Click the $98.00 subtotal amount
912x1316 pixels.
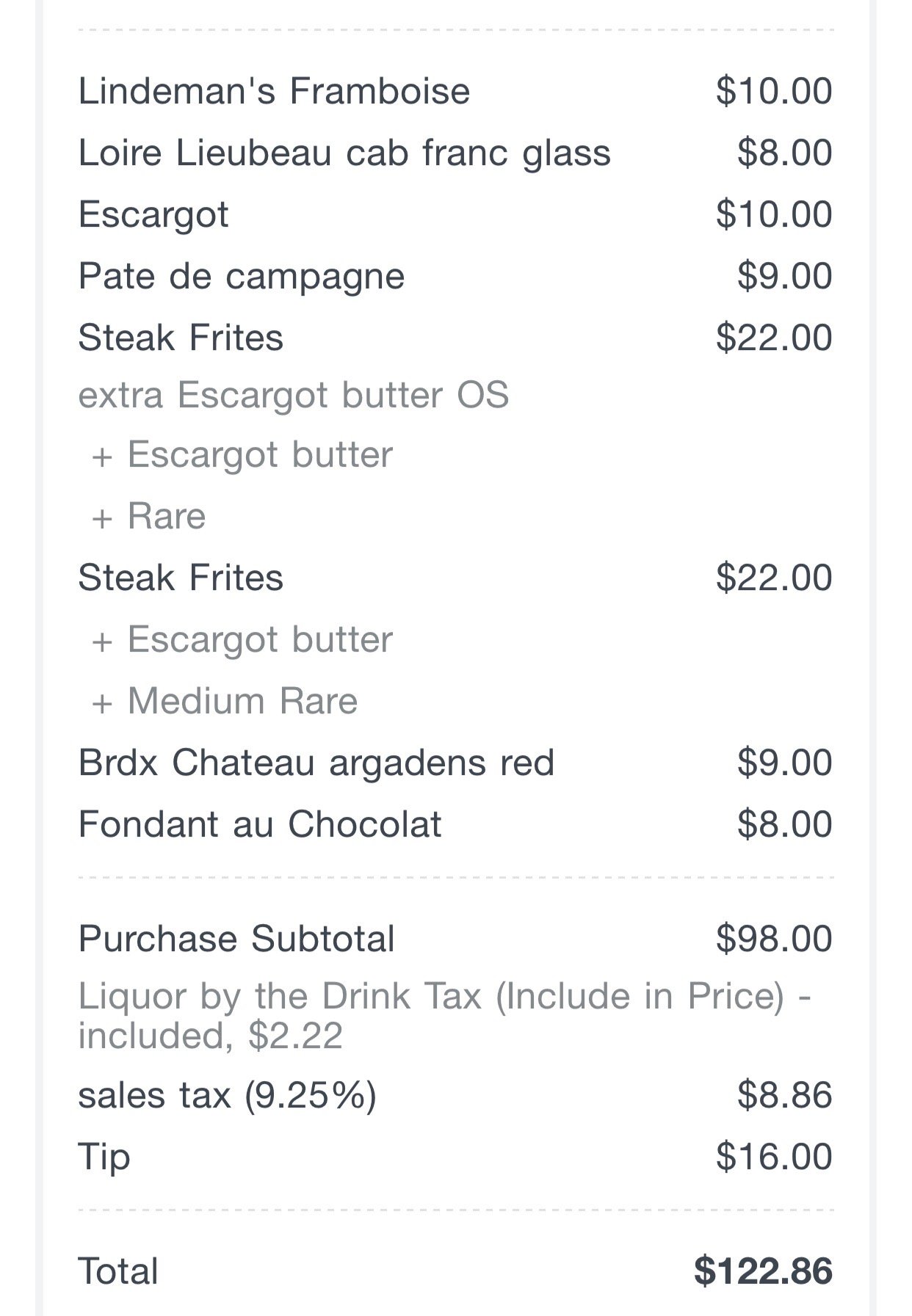point(774,939)
